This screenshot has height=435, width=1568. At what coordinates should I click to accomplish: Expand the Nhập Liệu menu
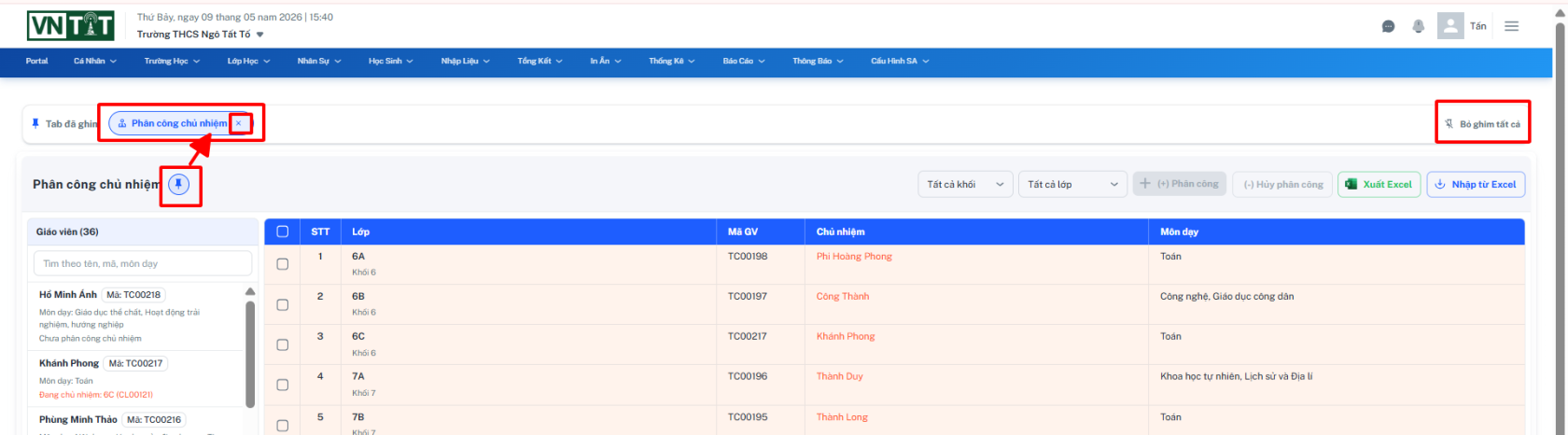pos(466,62)
